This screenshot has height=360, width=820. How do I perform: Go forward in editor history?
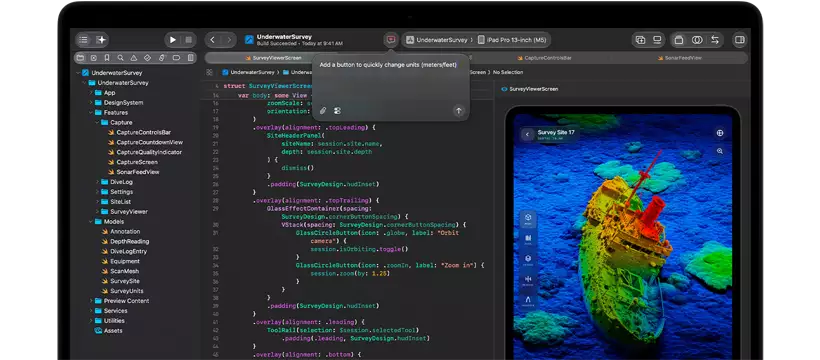click(229, 40)
